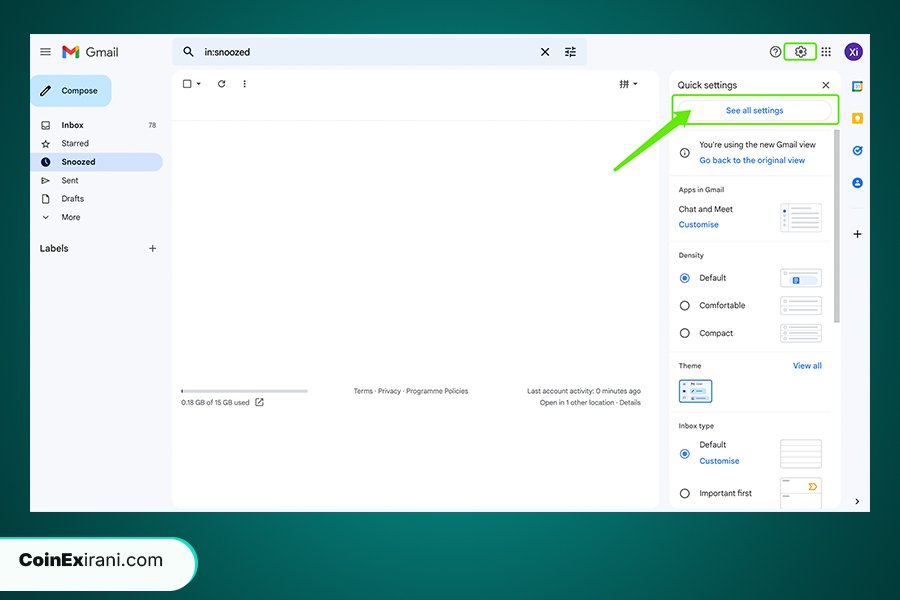Select the Comfortable density option
The width and height of the screenshot is (900, 600).
(x=684, y=305)
